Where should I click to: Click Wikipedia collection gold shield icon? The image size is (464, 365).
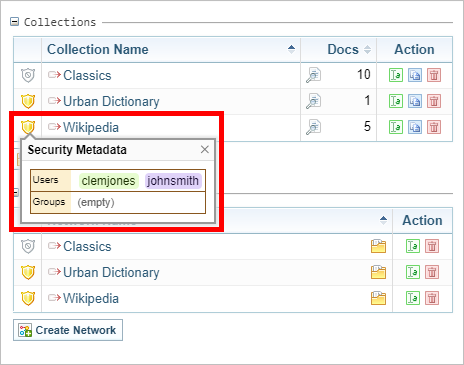tap(28, 127)
